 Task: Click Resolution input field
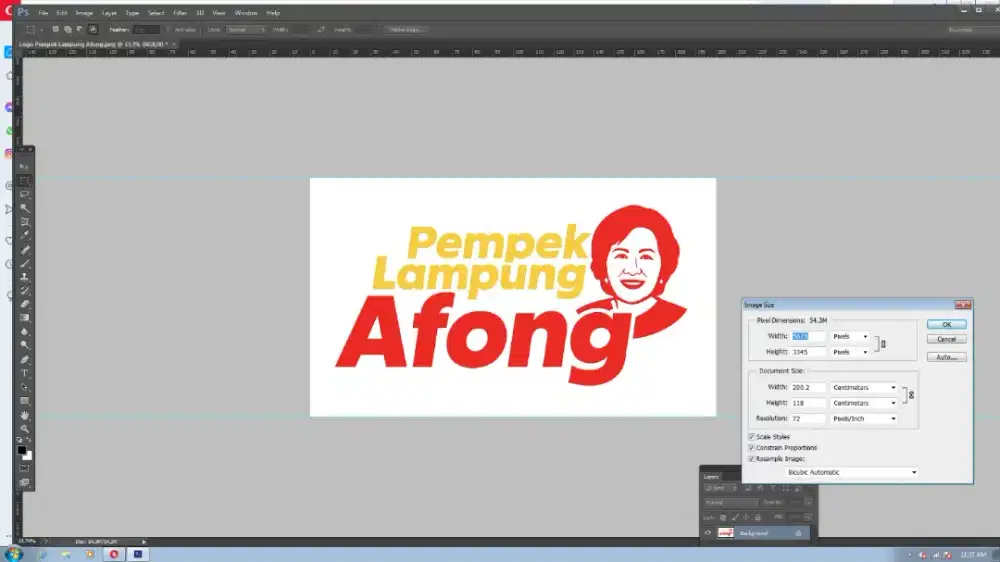tap(808, 418)
